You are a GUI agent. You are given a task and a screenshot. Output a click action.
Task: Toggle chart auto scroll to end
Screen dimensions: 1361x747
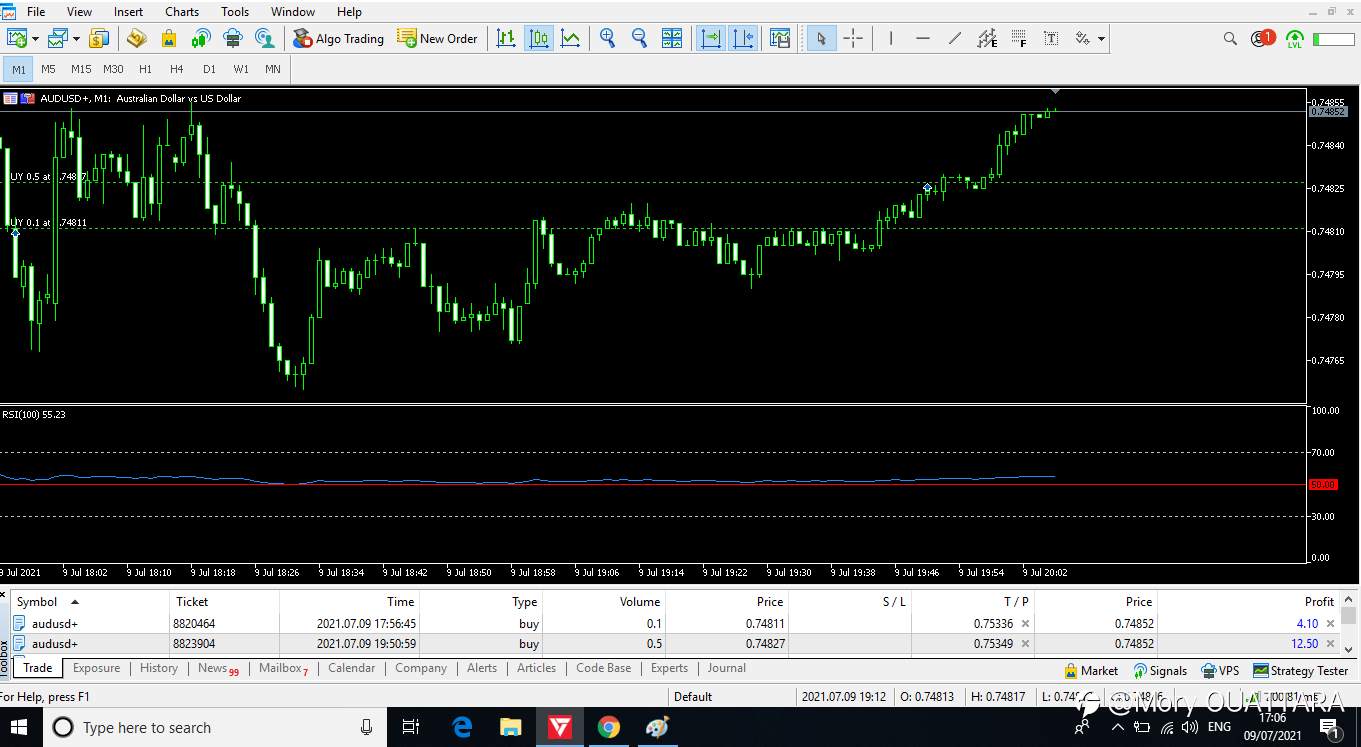pos(711,39)
